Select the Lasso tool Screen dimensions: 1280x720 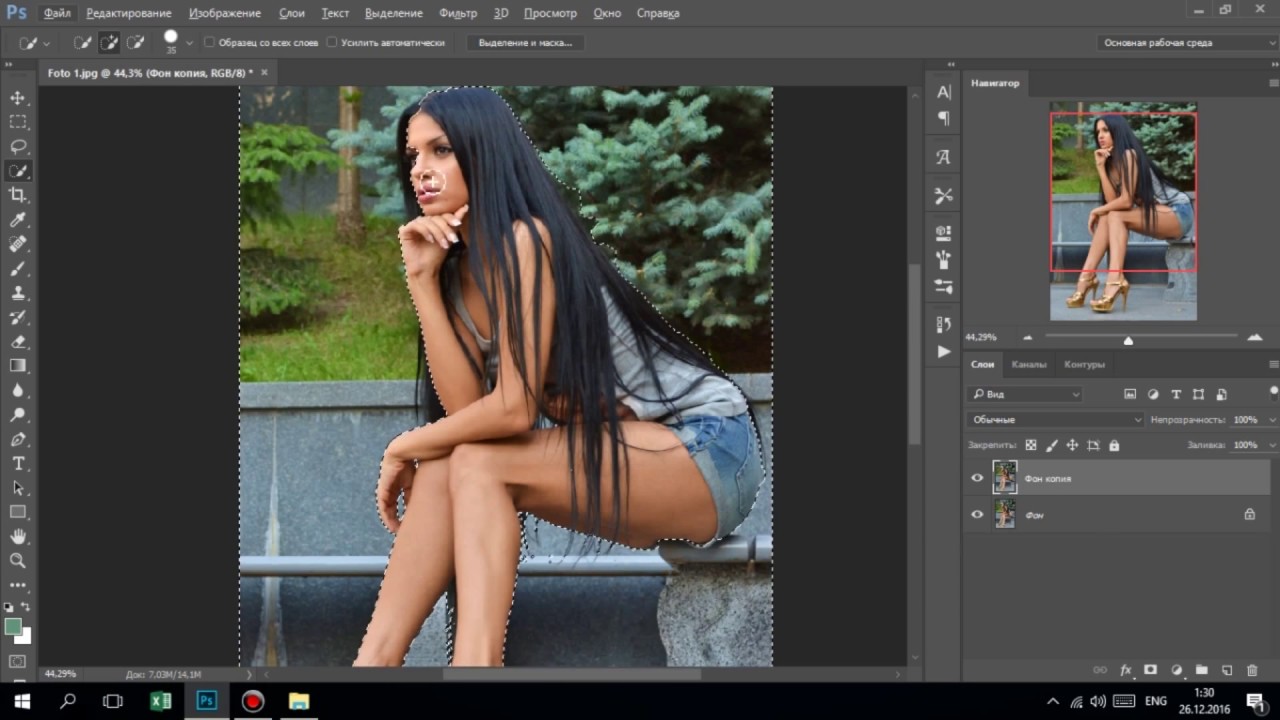tap(18, 146)
